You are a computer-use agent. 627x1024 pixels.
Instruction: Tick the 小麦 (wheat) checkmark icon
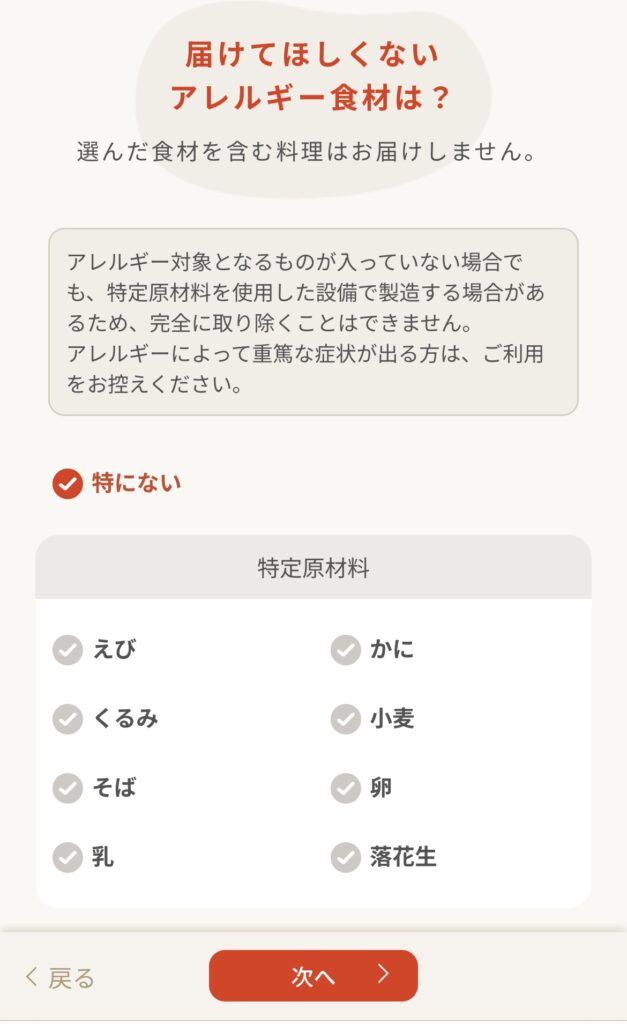tap(345, 719)
